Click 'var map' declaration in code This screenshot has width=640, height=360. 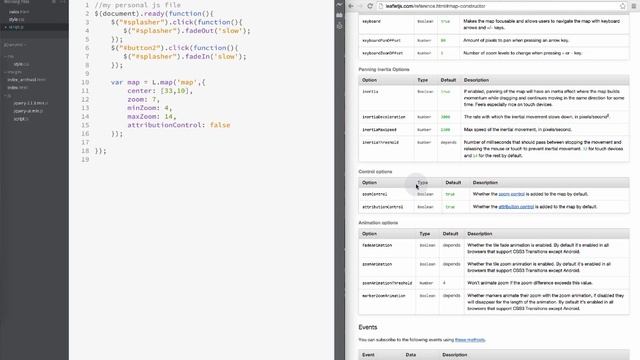[125, 82]
